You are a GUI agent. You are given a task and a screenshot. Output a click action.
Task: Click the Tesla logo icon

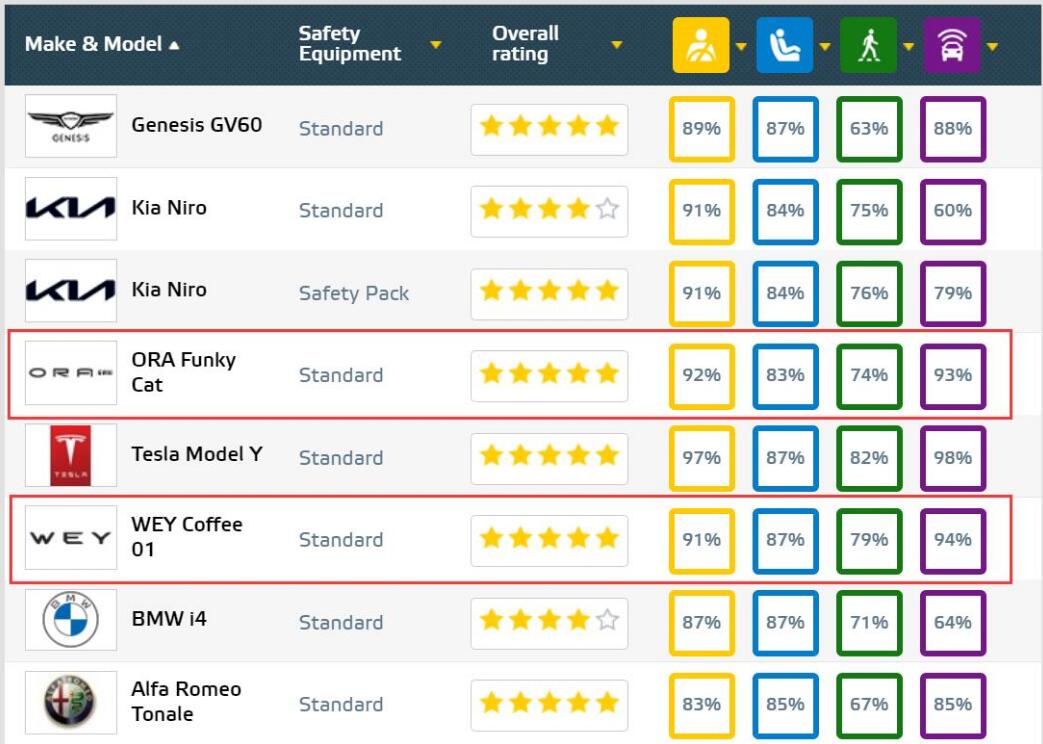70,455
